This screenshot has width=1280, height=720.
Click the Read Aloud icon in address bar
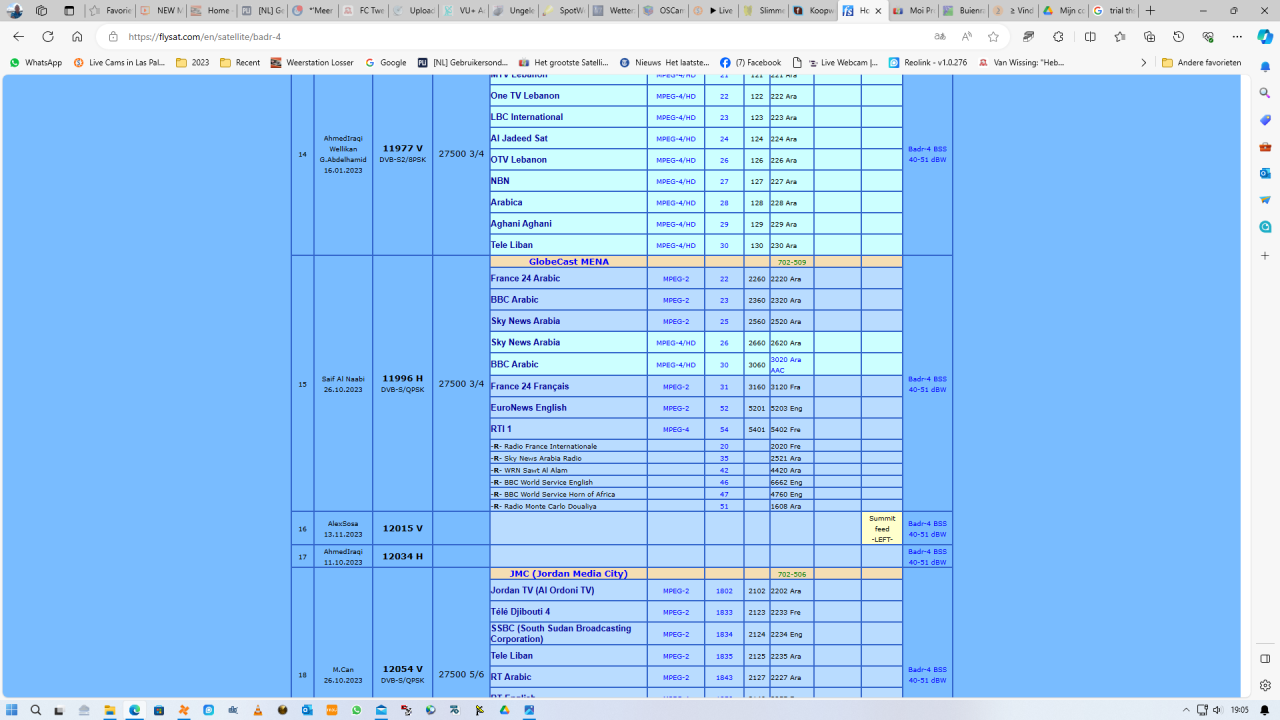(966, 36)
